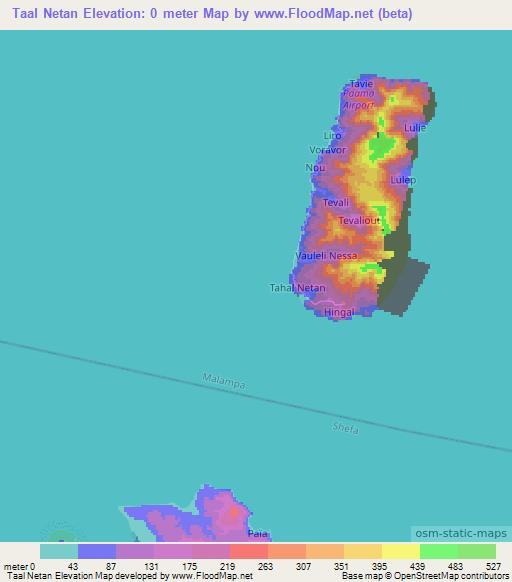Image resolution: width=512 pixels, height=582 pixels.
Task: Click the Liro village label
Action: 332,136
